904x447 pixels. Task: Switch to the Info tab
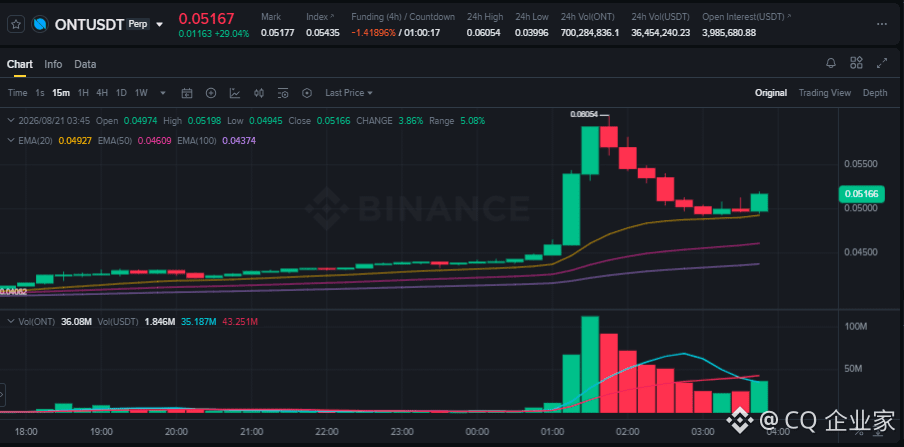[53, 64]
